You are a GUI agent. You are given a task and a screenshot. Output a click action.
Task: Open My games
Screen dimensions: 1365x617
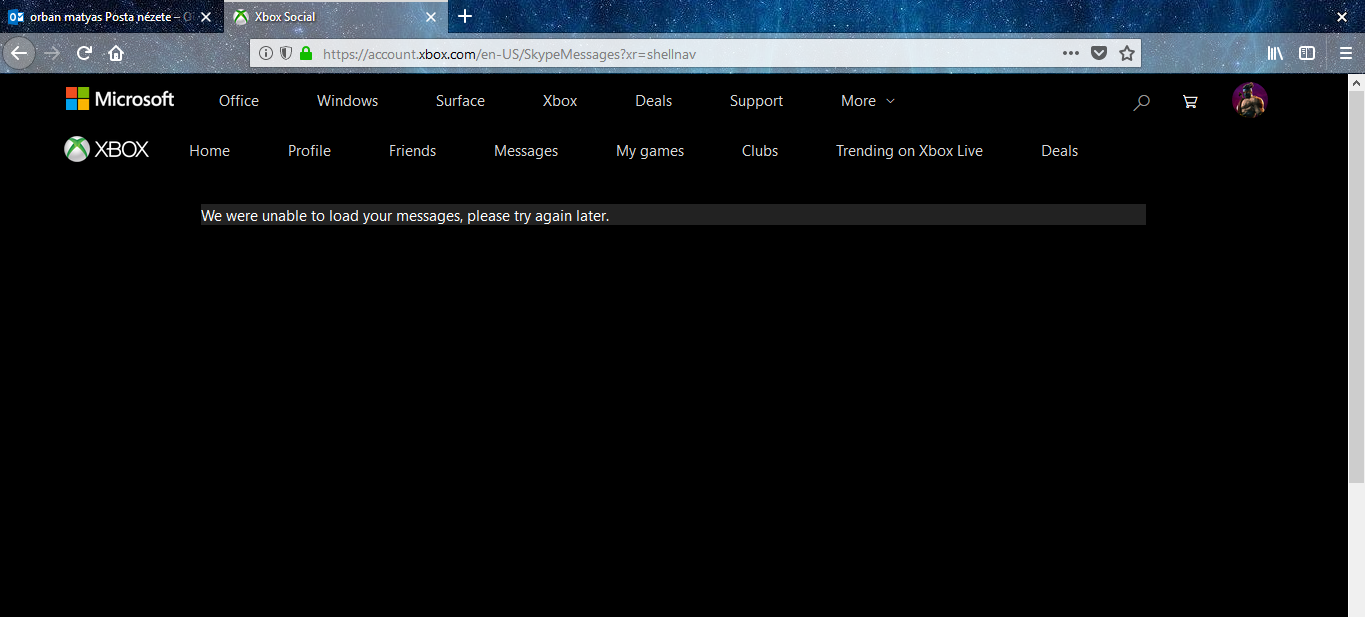pos(650,151)
